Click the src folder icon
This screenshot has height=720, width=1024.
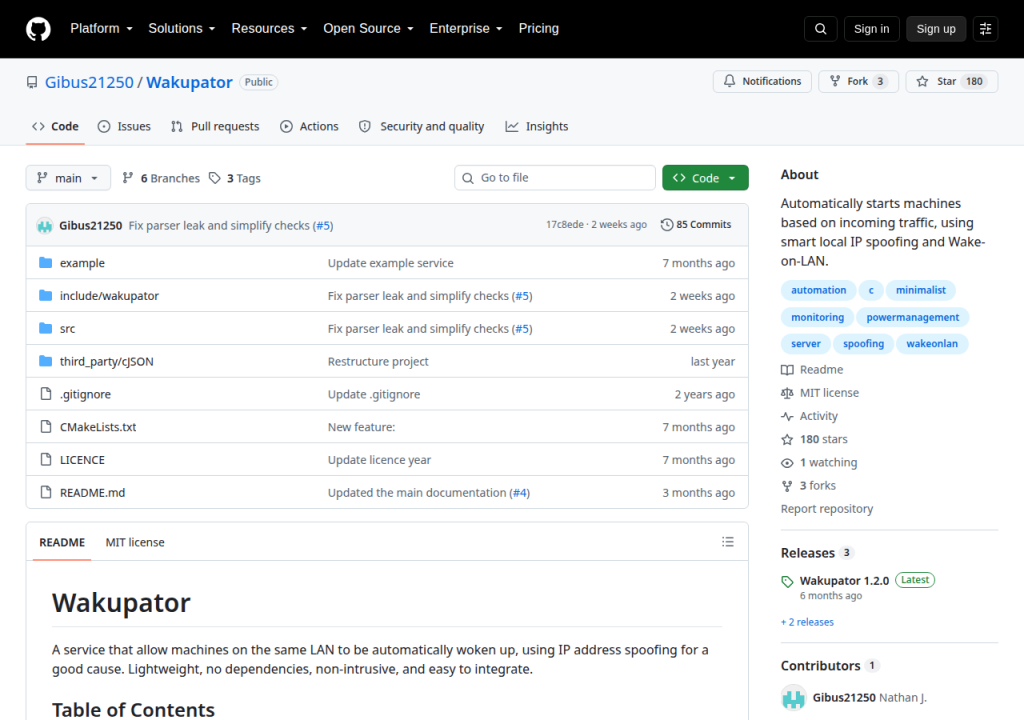(45, 328)
